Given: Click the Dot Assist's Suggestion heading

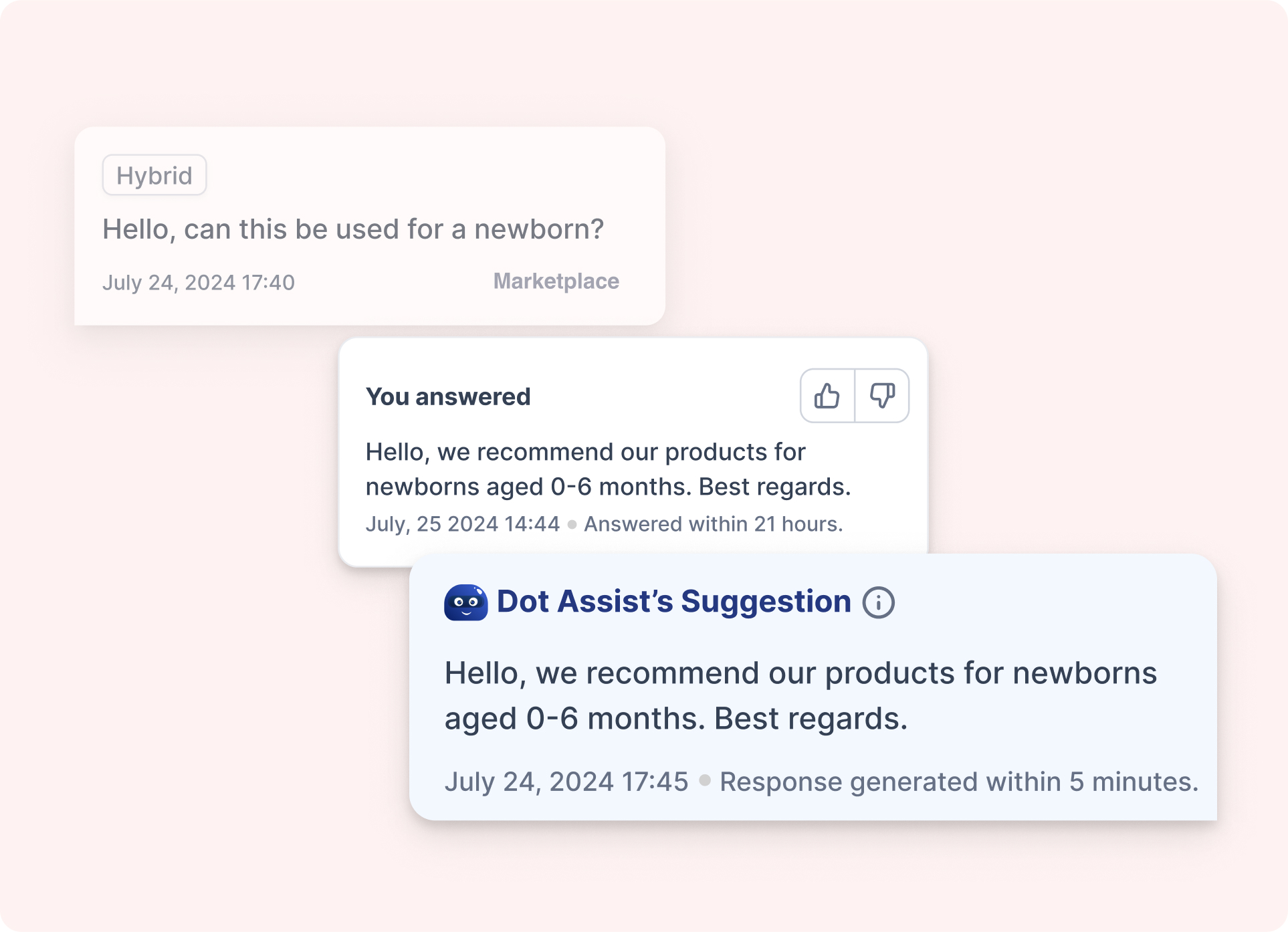Looking at the screenshot, I should tap(674, 602).
